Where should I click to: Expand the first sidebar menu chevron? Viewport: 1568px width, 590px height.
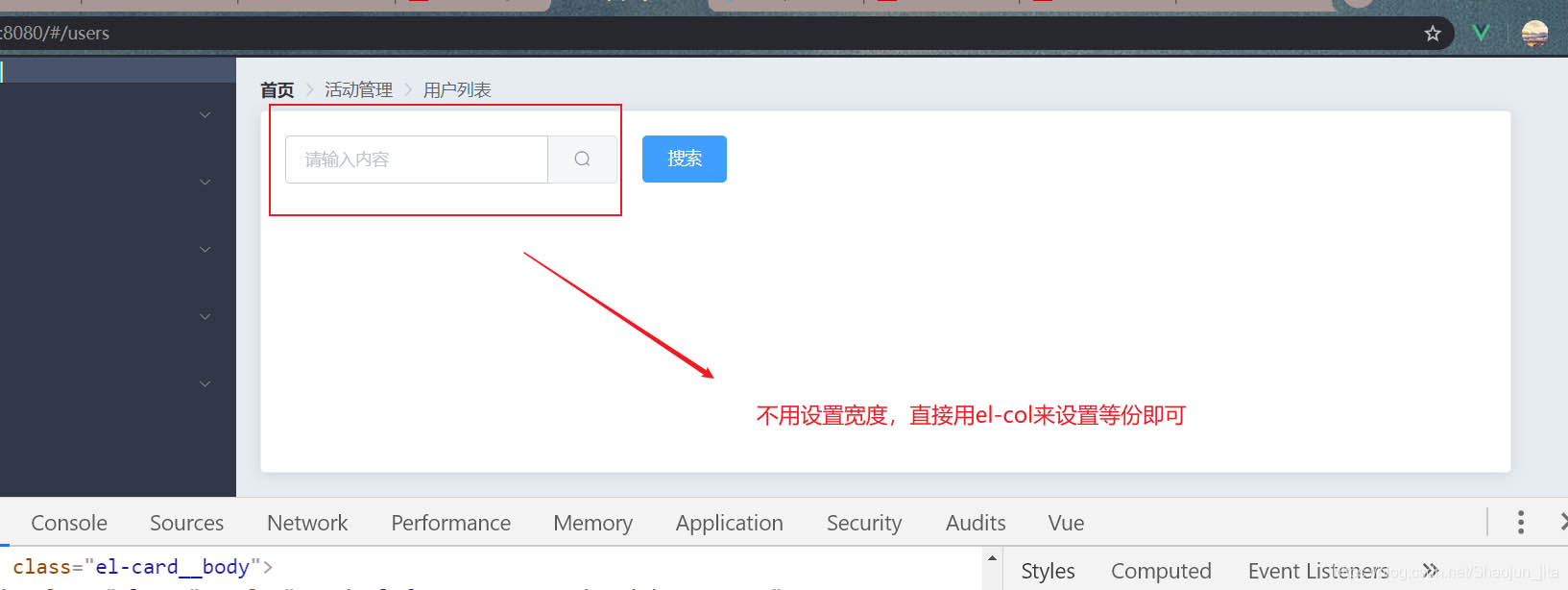tap(205, 115)
